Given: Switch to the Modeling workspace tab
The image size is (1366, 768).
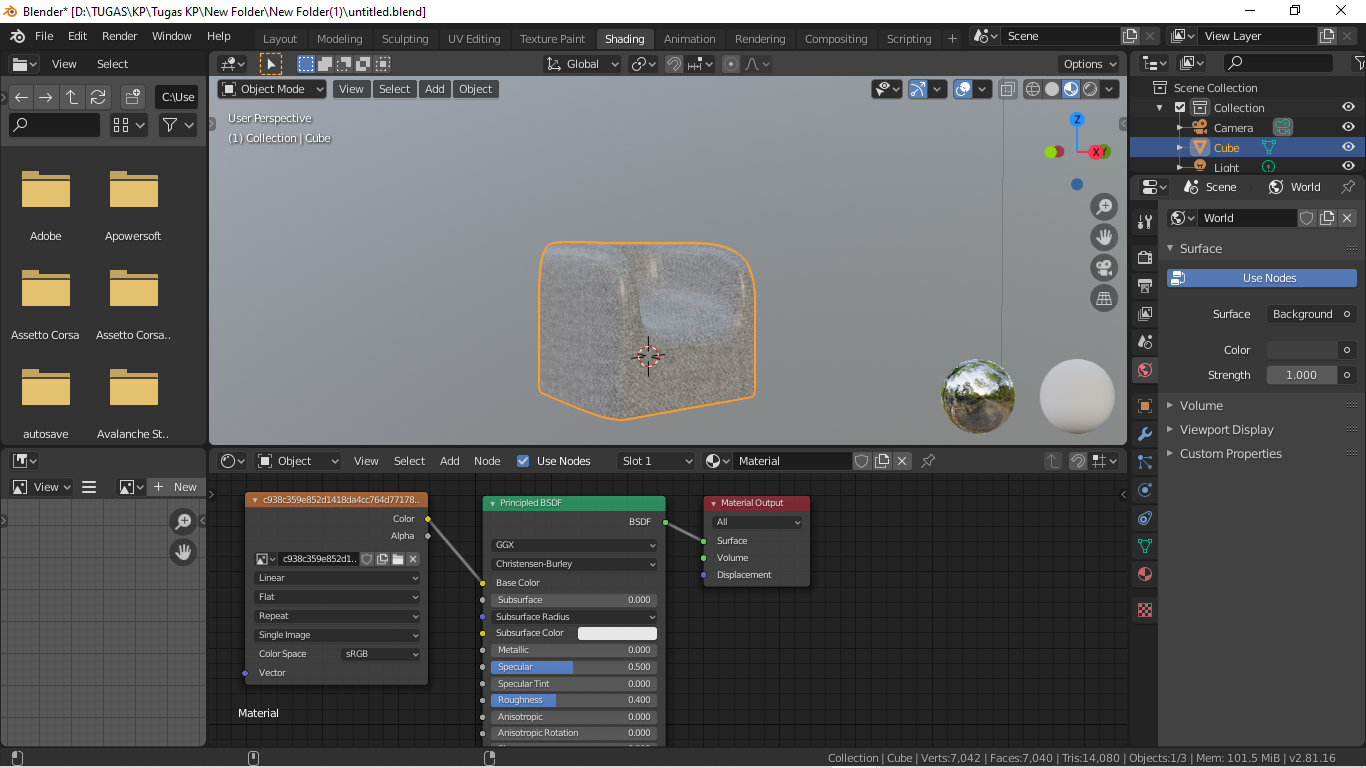Looking at the screenshot, I should 339,38.
